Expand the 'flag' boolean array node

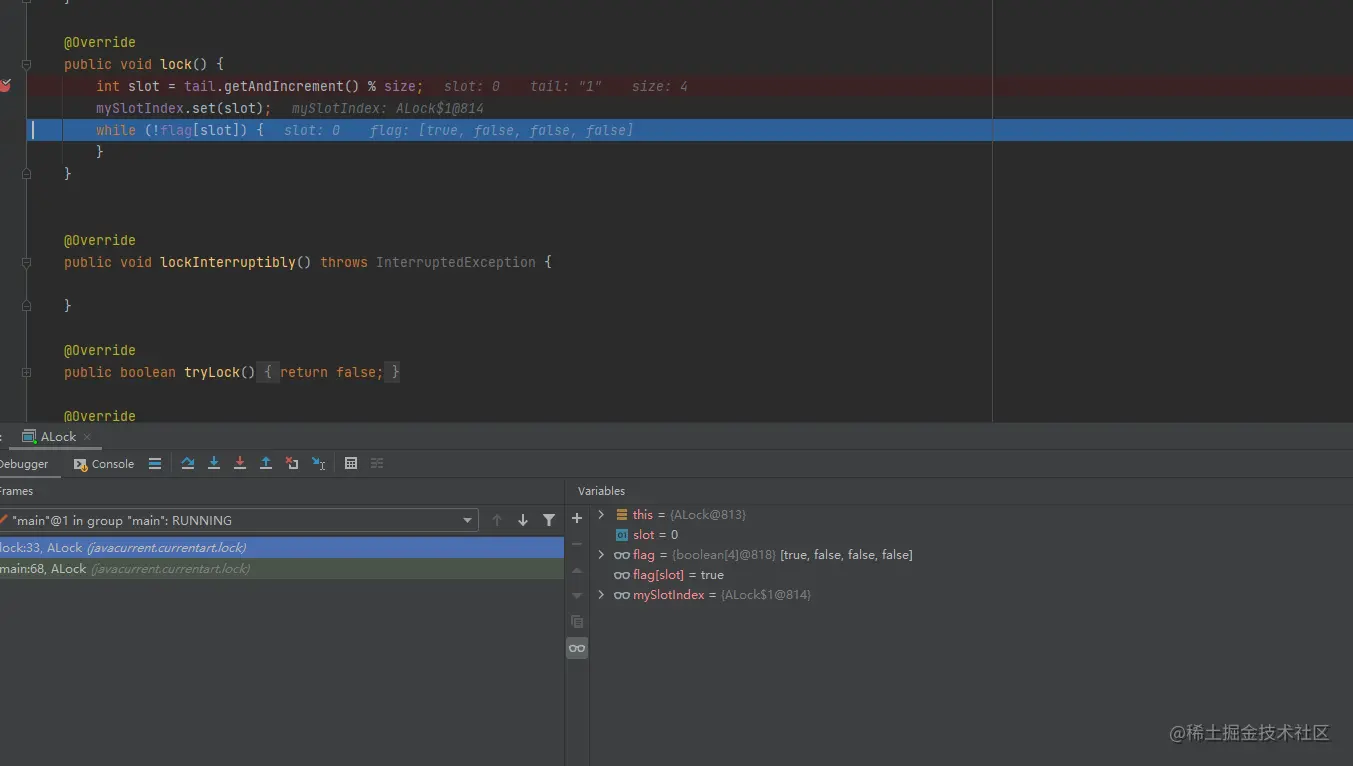(x=601, y=554)
